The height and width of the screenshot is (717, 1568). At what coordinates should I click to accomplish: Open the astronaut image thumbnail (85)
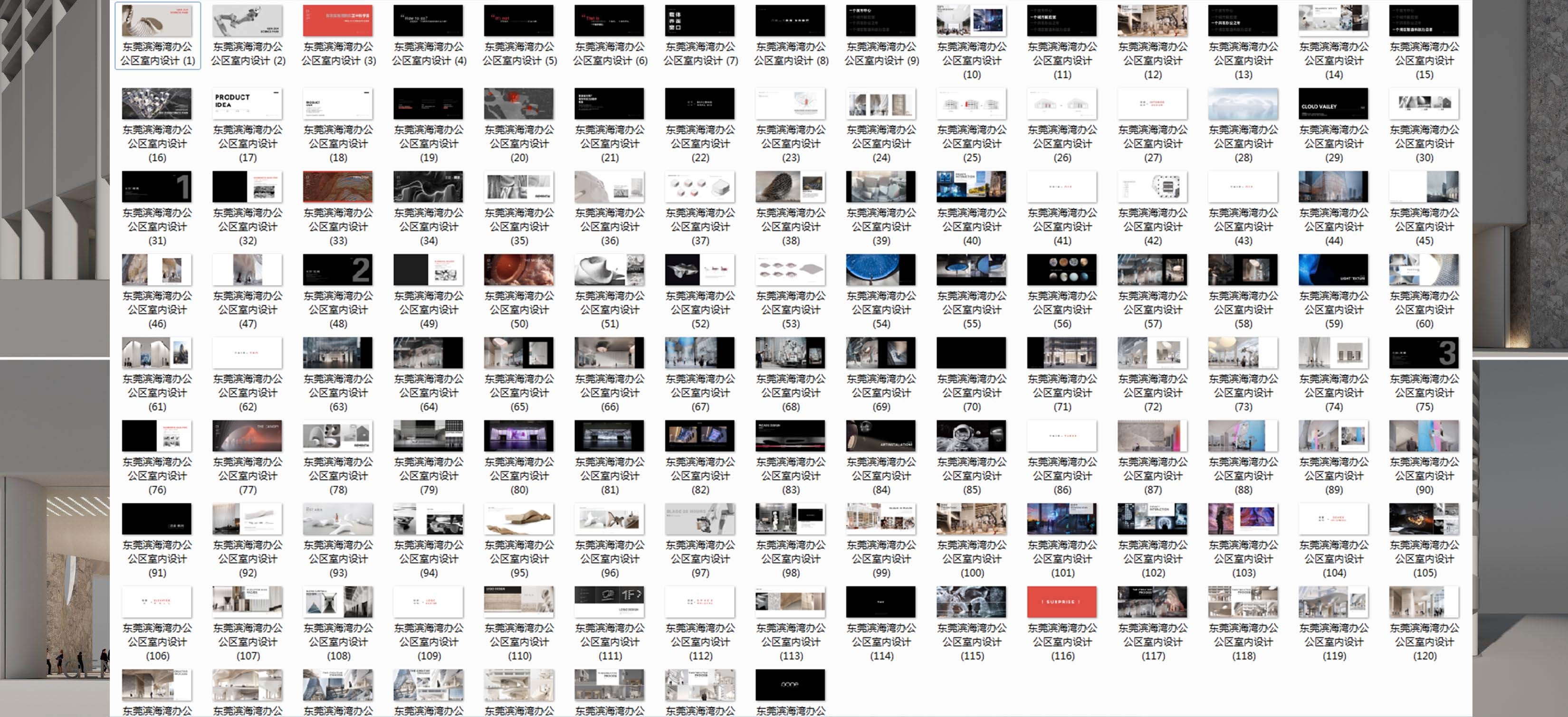click(972, 436)
